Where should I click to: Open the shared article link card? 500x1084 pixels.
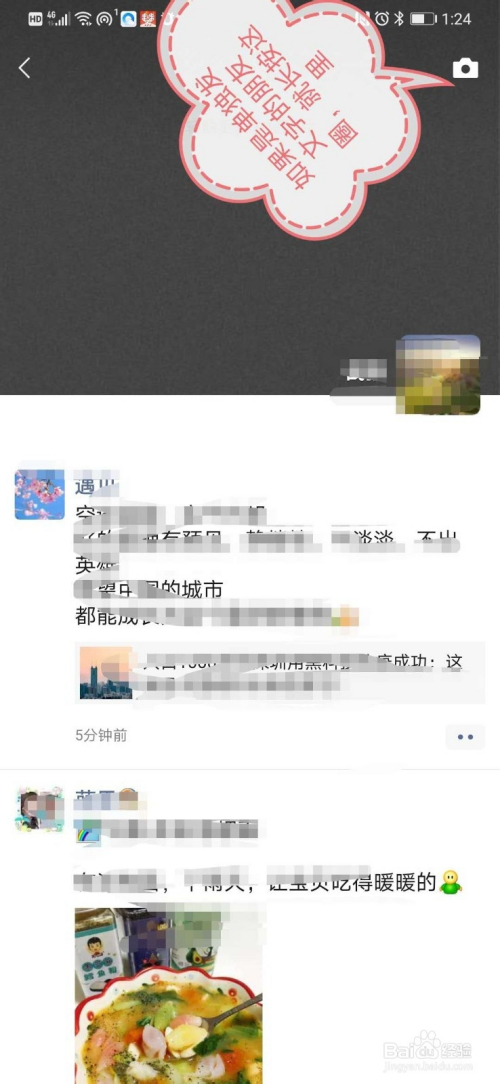coord(280,673)
